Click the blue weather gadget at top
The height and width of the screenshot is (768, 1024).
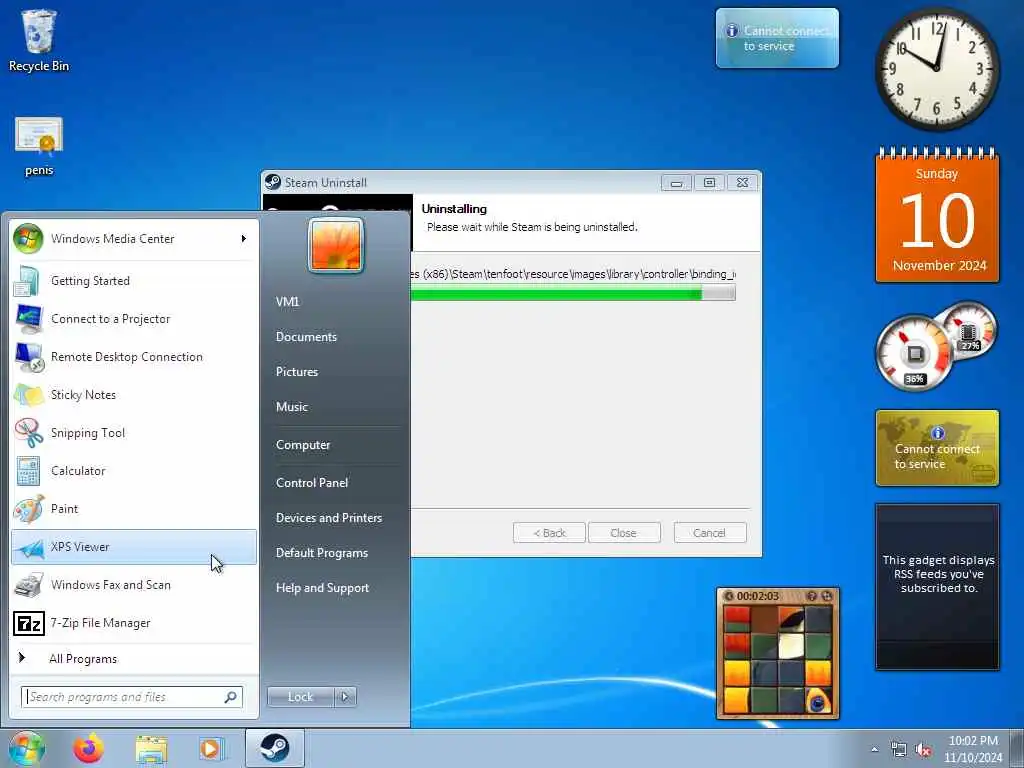coord(777,38)
